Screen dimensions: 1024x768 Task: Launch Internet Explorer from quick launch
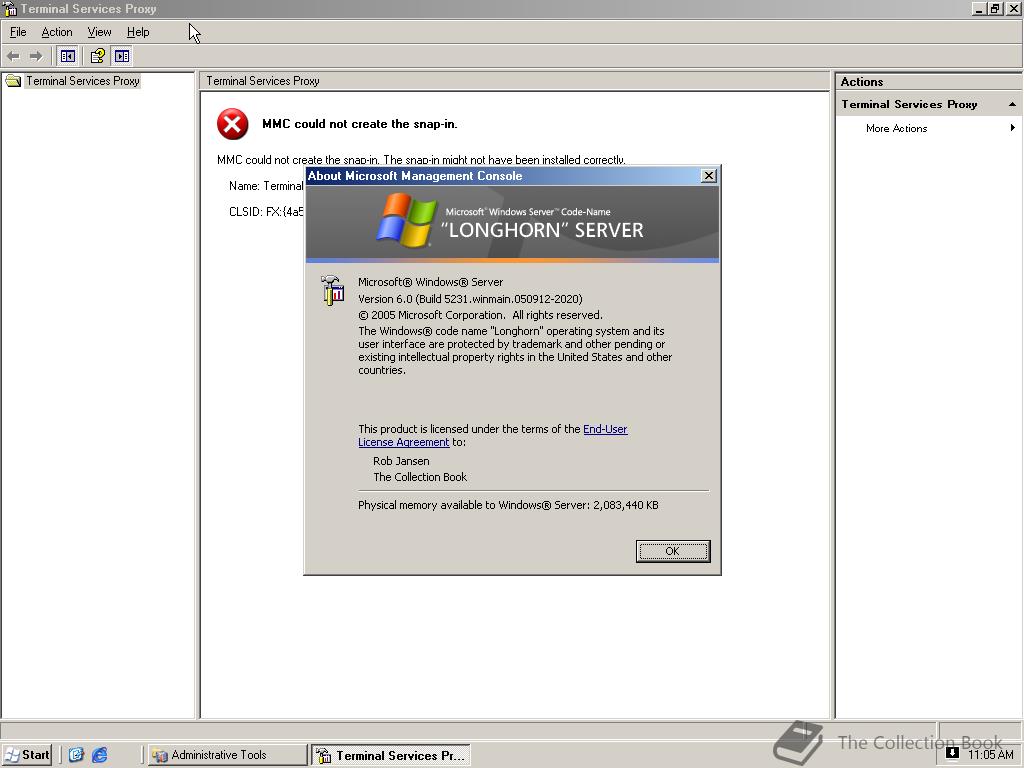pos(100,755)
